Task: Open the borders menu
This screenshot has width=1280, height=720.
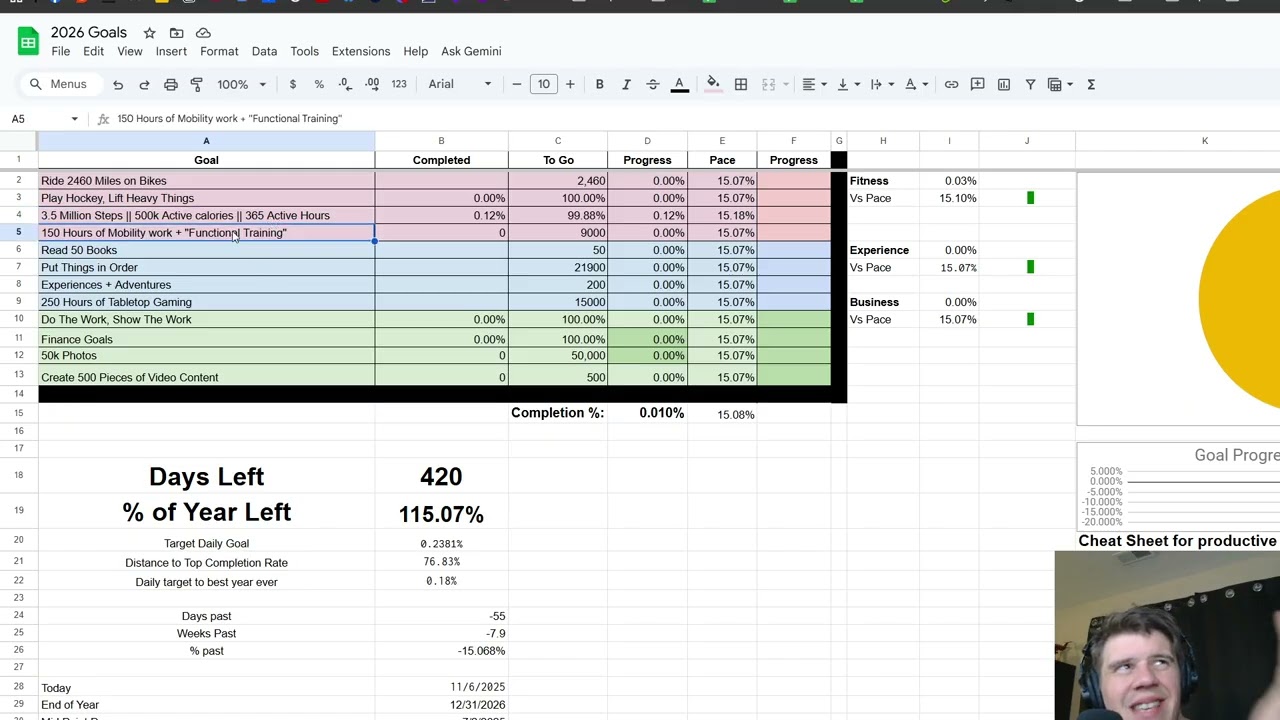Action: click(x=741, y=84)
